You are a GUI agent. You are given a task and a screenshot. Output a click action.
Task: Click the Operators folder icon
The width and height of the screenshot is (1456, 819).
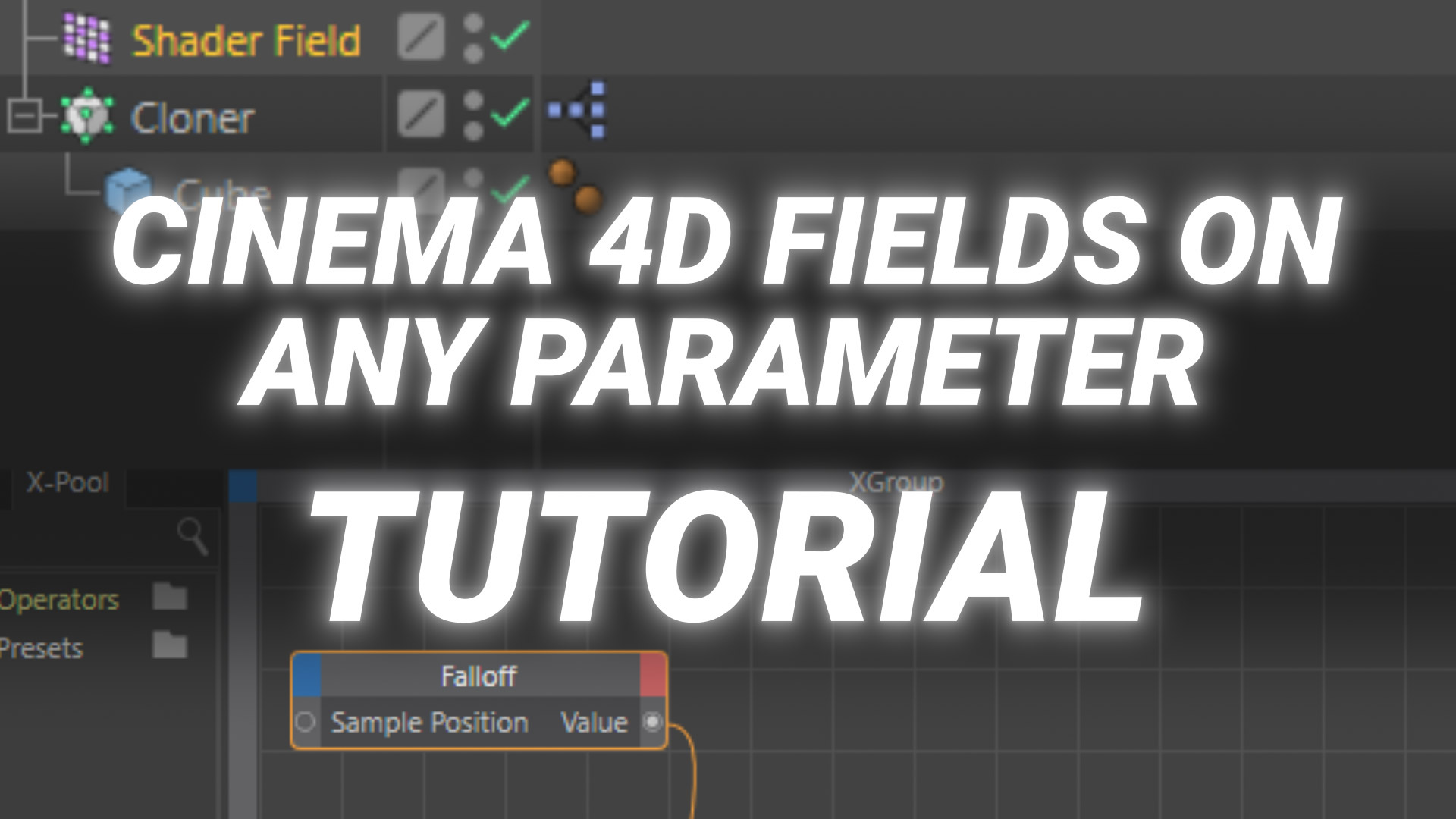click(x=169, y=597)
